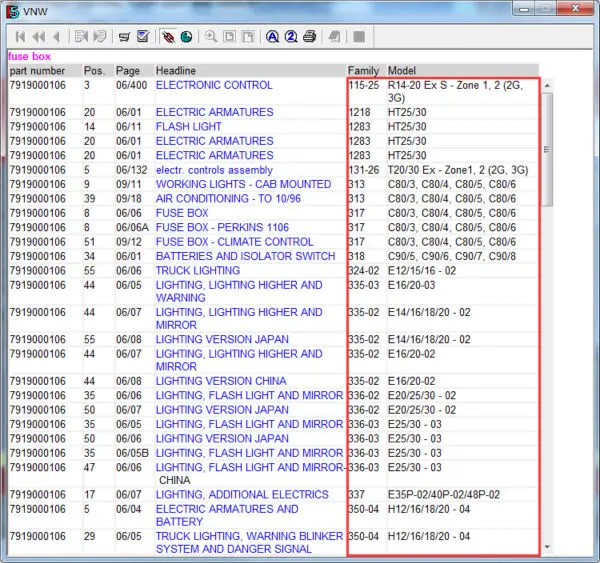Select model cell 'C90/5, C90/6, C90/7, C90/8'
This screenshot has height=563, width=600.
coord(452,256)
